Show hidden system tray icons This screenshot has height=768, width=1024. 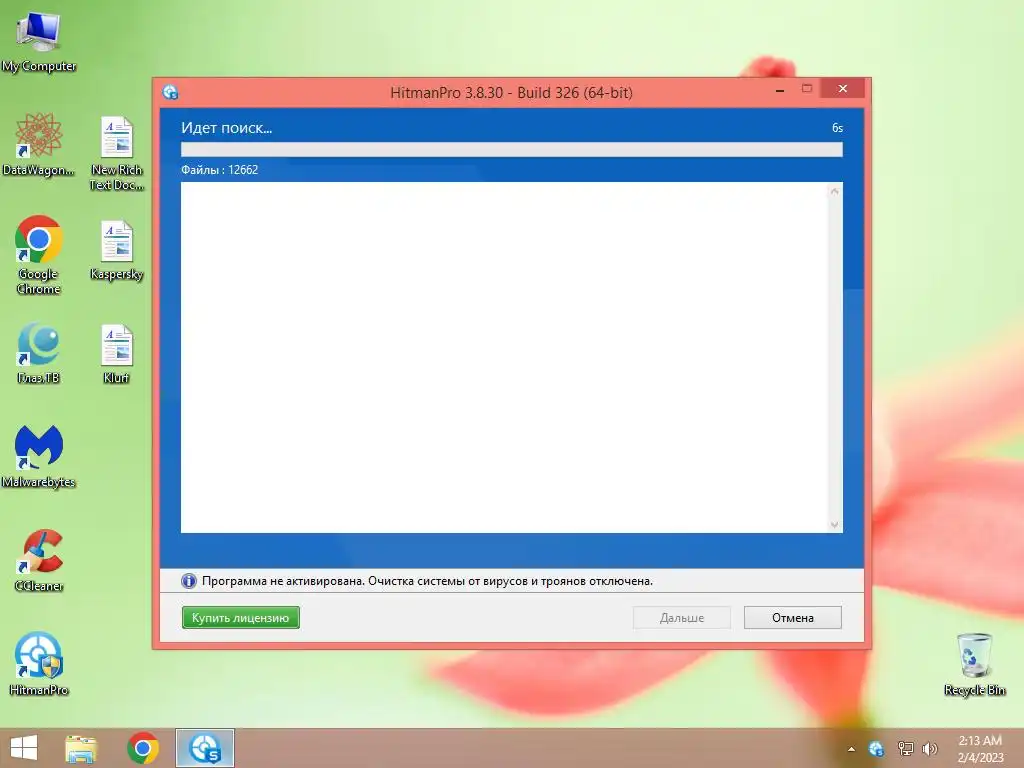[851, 749]
